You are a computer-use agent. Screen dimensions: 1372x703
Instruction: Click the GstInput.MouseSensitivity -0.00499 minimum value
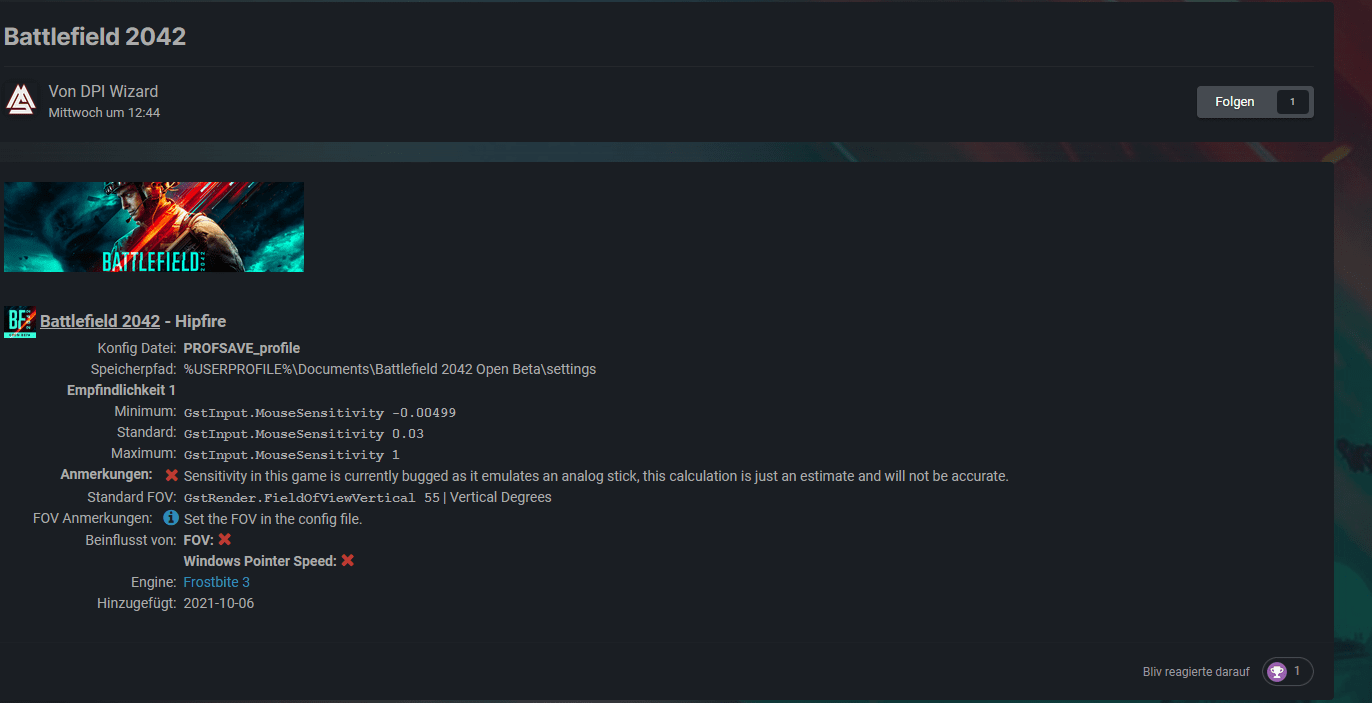pyautogui.click(x=320, y=412)
